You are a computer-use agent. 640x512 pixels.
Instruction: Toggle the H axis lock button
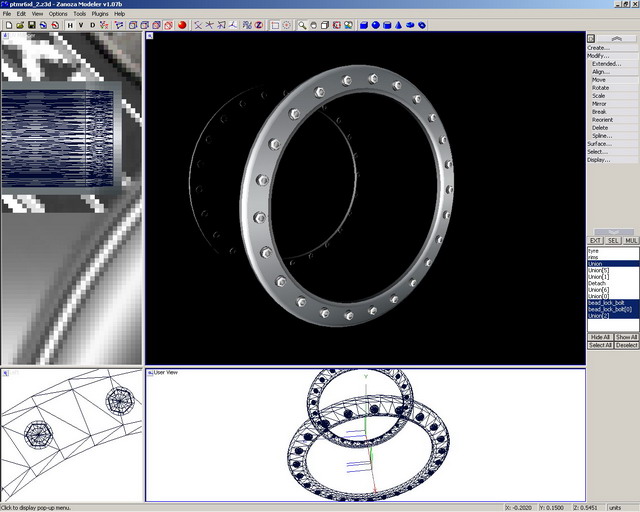coord(69,25)
